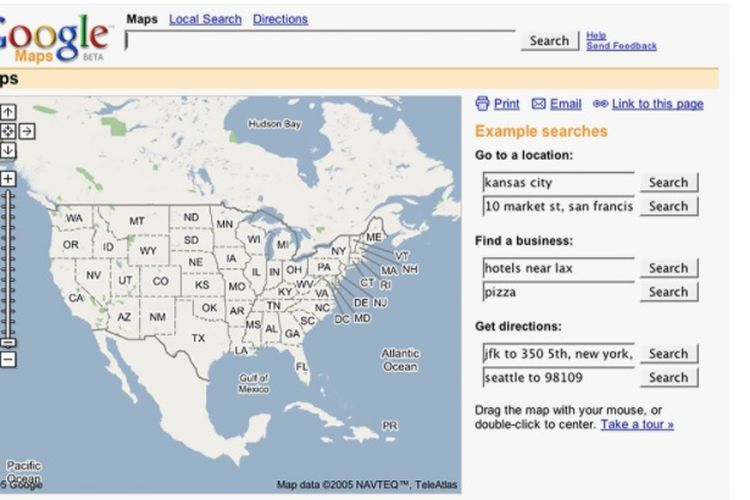This screenshot has width=750, height=500.
Task: Click the ME state label
Action: tap(374, 237)
